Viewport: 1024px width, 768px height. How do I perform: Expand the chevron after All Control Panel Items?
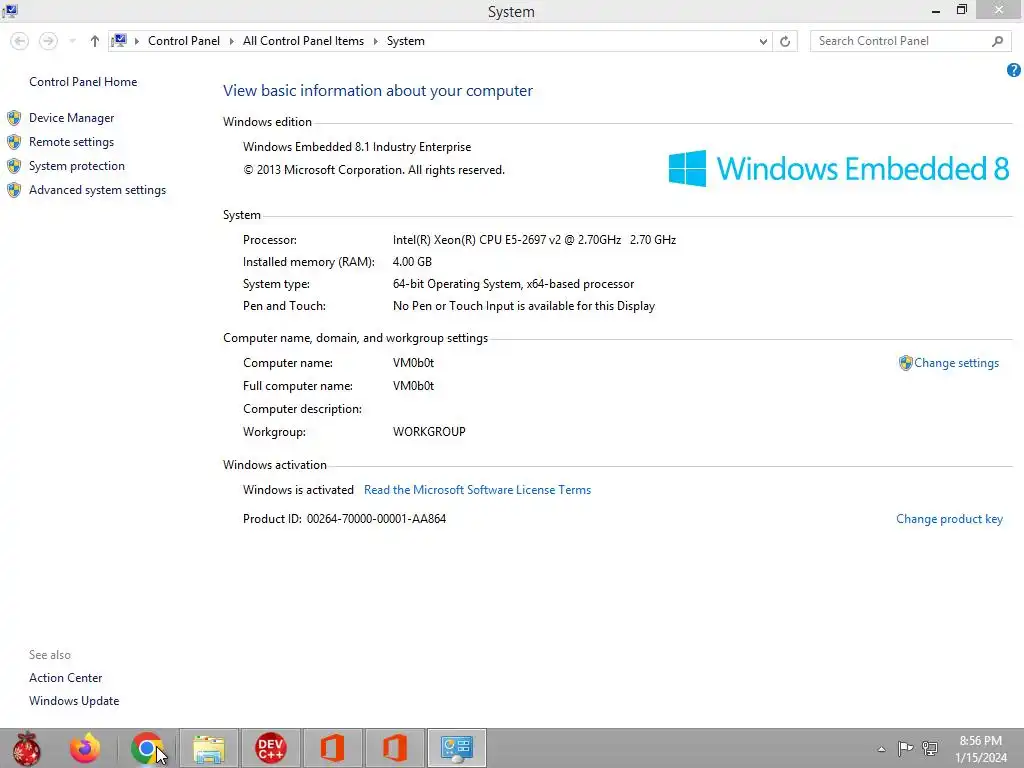(x=376, y=41)
